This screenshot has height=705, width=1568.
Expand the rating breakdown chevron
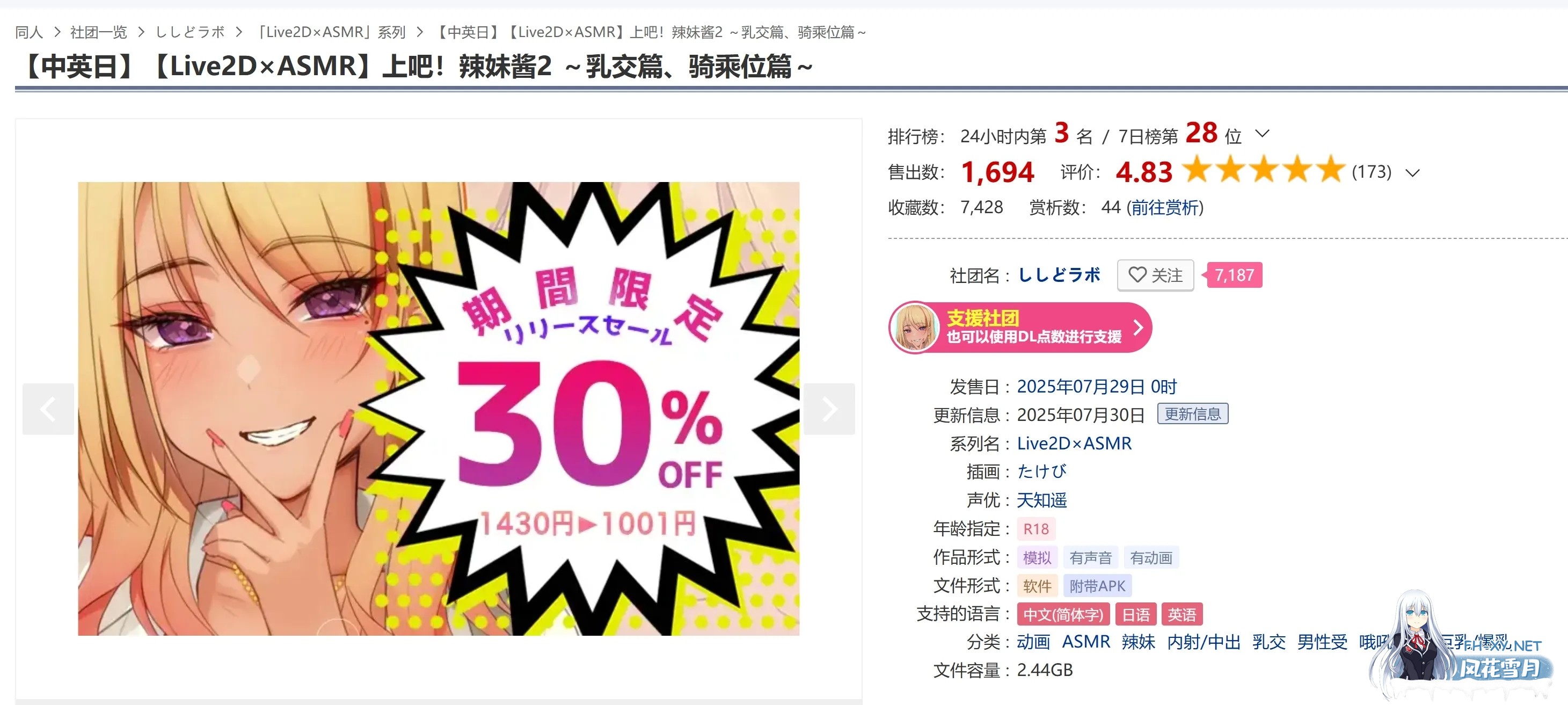1412,173
